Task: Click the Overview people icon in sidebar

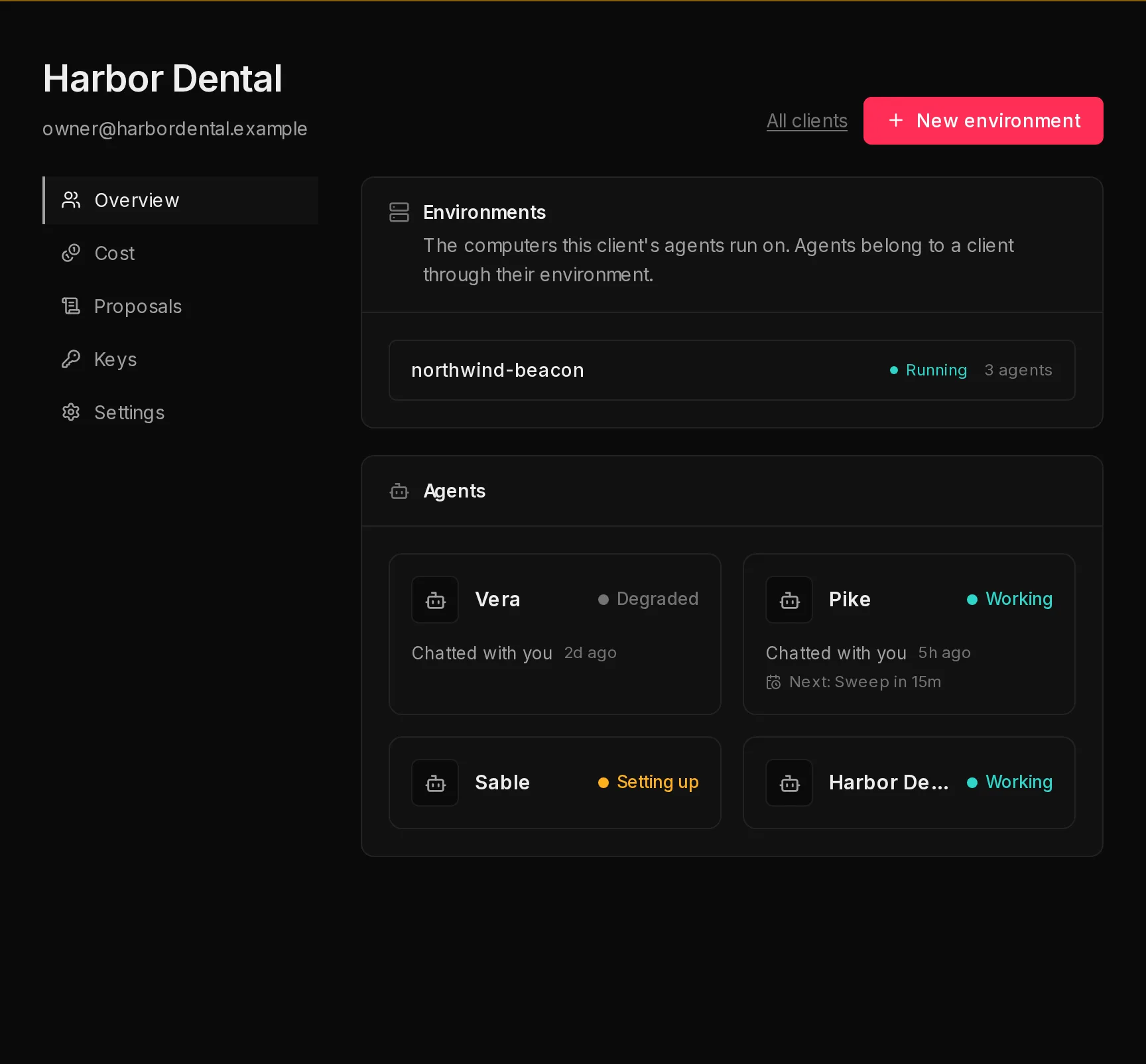Action: tap(71, 200)
